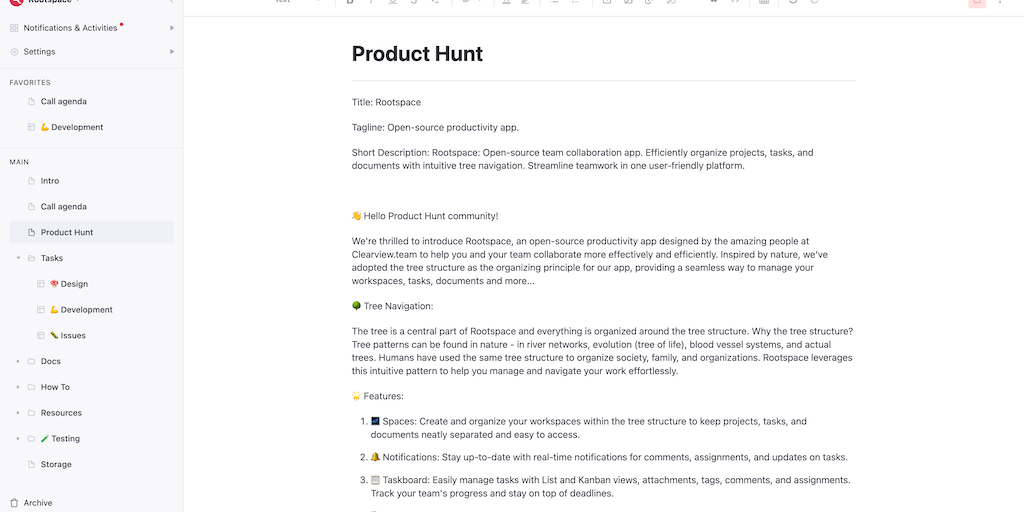Screen dimensions: 1024x512
Task: Click the Archive trash icon
Action: tap(14, 503)
